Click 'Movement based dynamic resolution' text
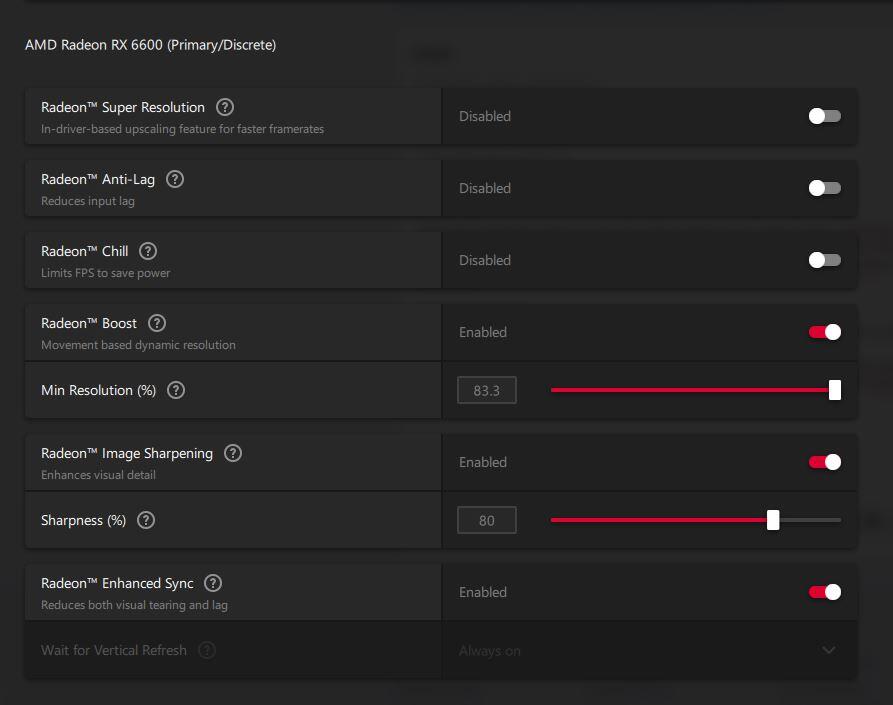Image resolution: width=893 pixels, height=705 pixels. 138,345
